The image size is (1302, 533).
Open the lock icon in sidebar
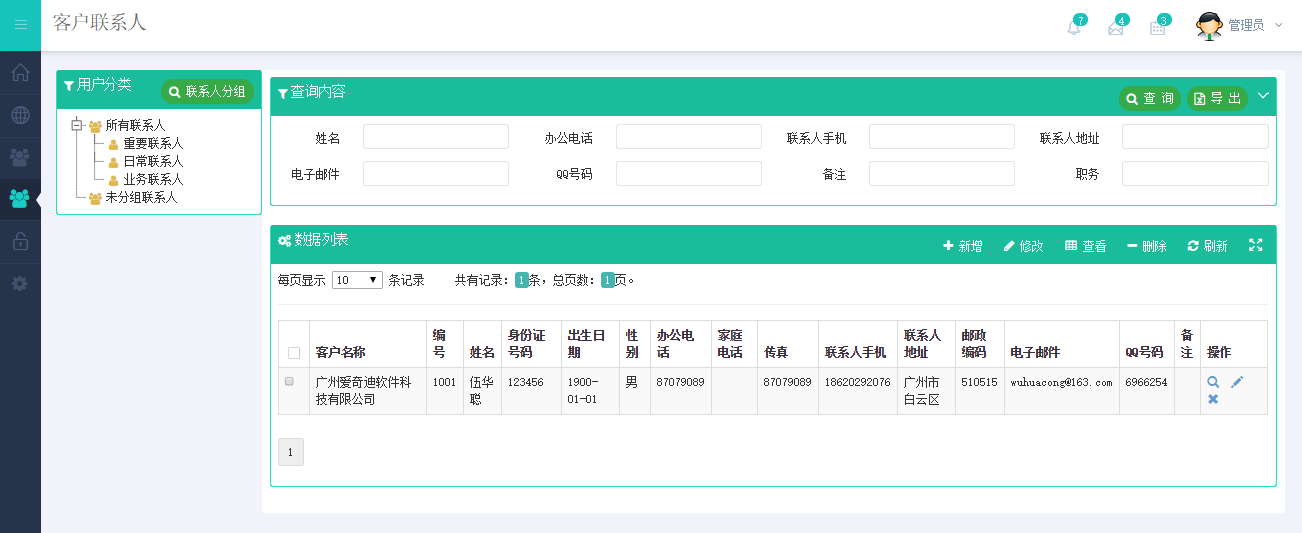[20, 241]
